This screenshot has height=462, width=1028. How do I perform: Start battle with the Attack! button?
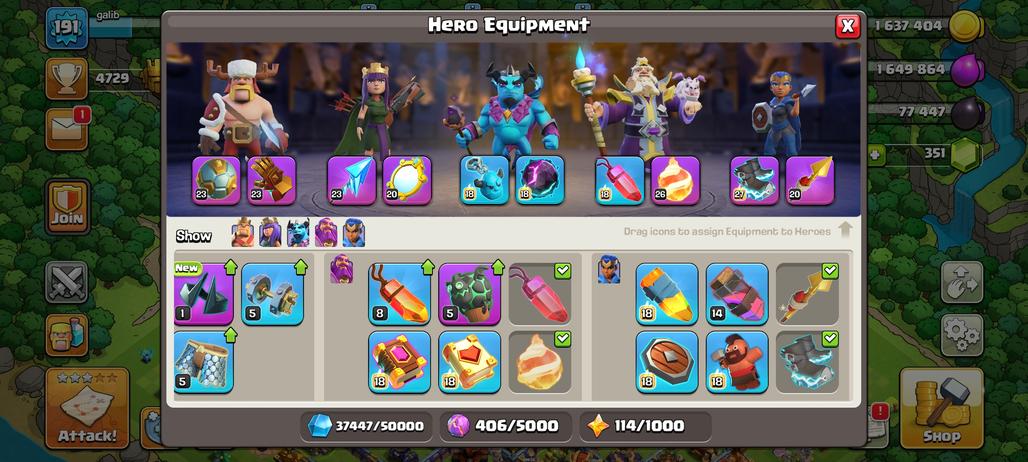(x=87, y=408)
